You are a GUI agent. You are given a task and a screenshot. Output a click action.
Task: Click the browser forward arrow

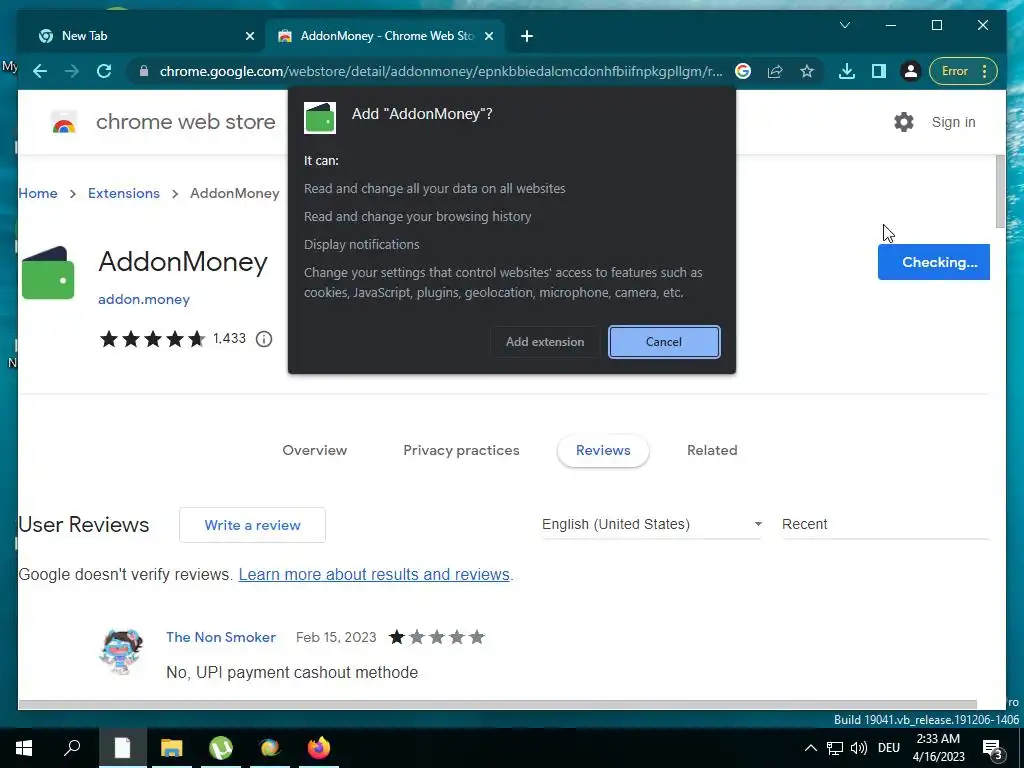[x=71, y=71]
